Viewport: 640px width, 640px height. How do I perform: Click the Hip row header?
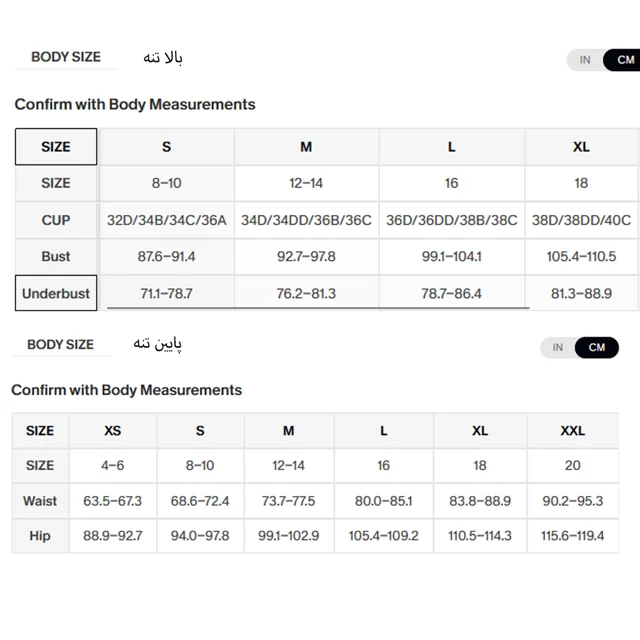40,536
